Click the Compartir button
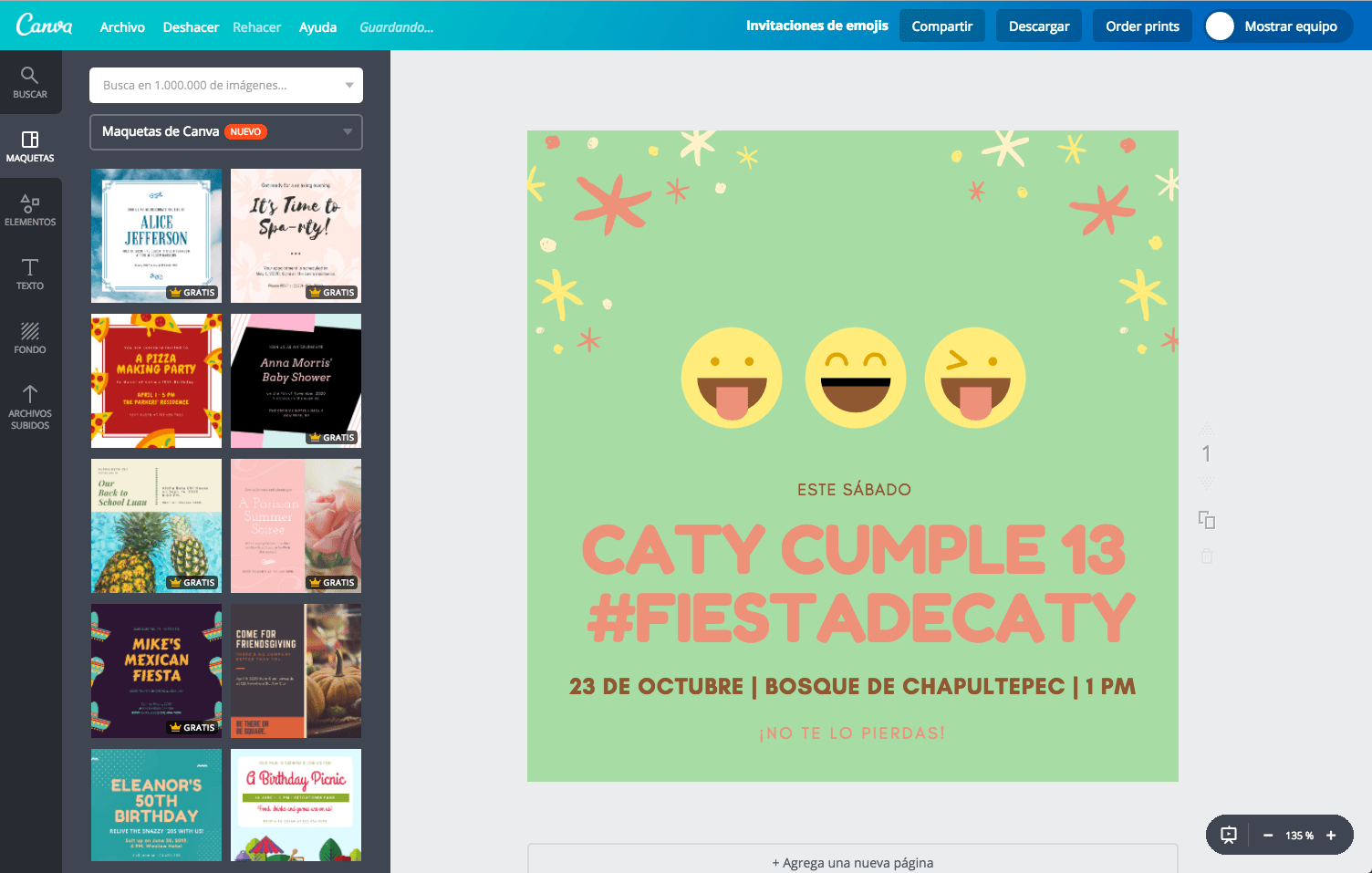This screenshot has height=873, width=1372. coord(942,26)
